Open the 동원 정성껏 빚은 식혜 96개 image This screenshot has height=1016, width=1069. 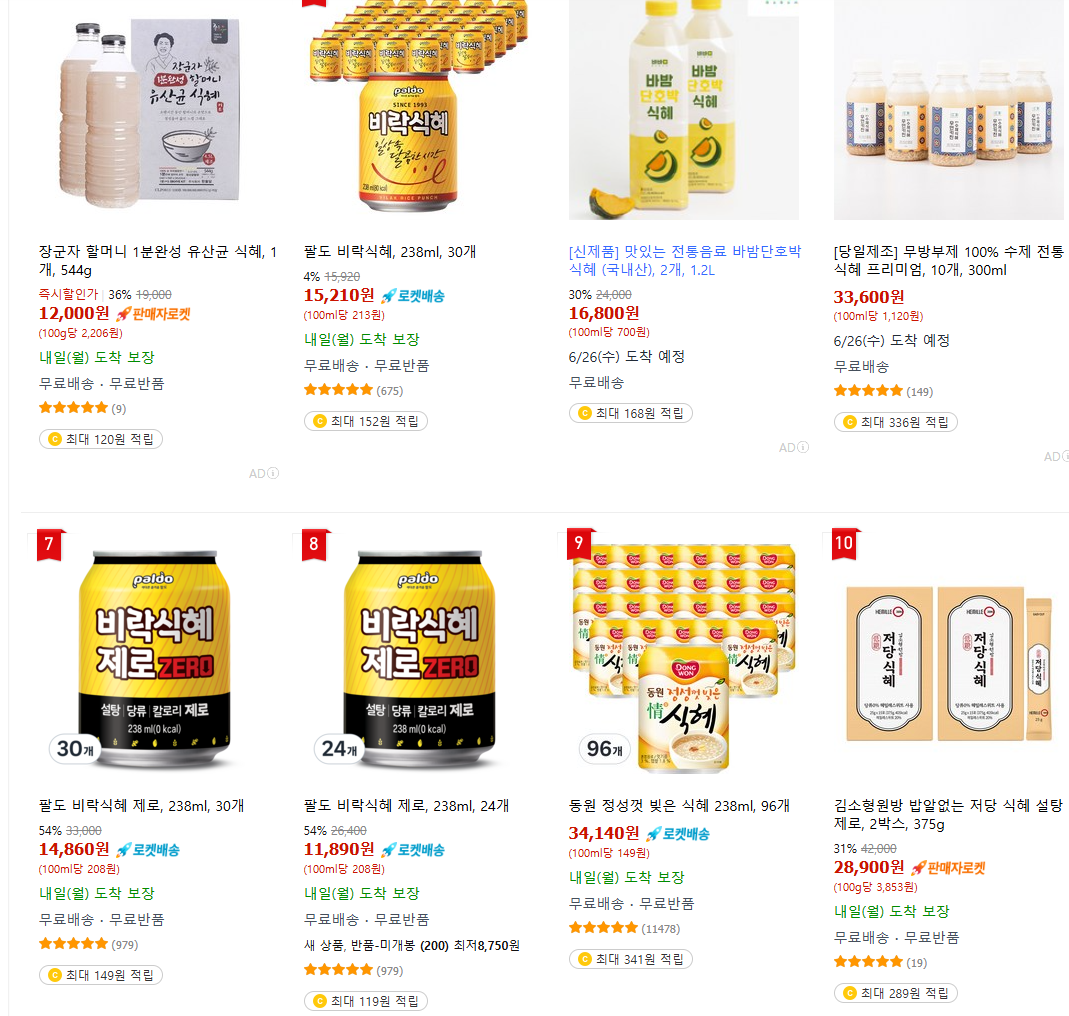[x=684, y=657]
